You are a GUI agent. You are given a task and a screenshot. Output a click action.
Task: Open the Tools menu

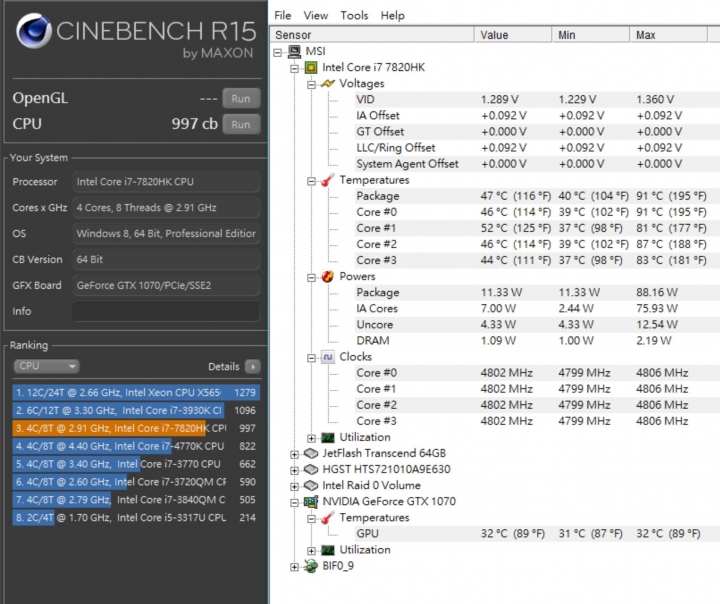(x=354, y=16)
